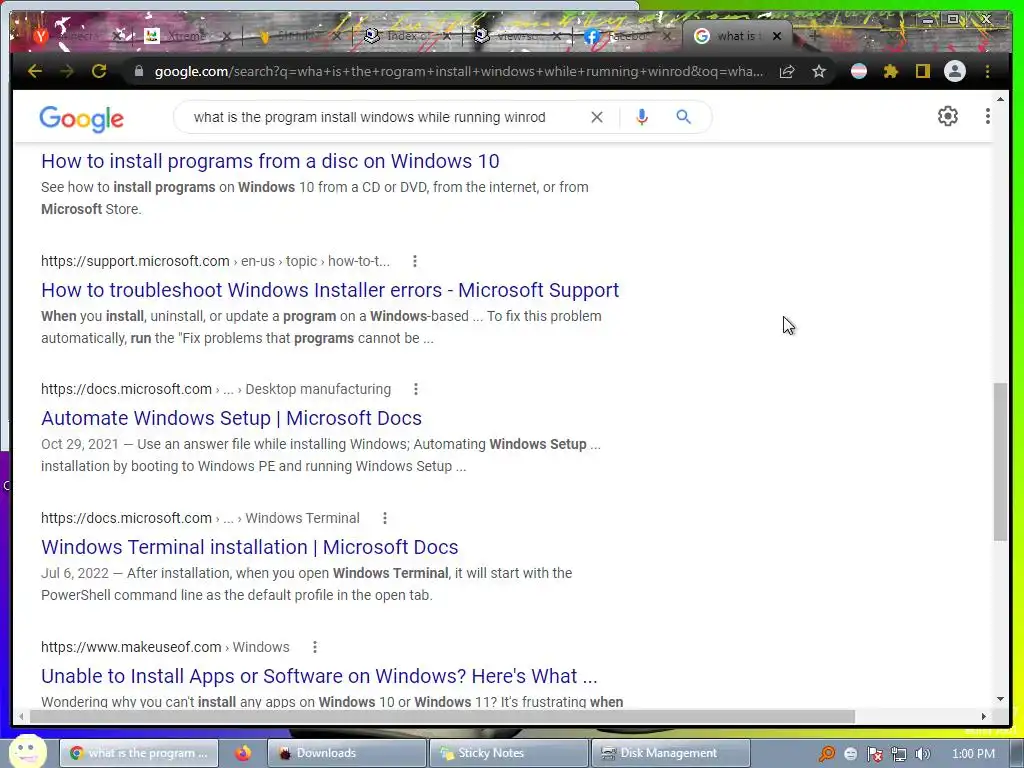This screenshot has height=768, width=1024.
Task: Open the Extensions puzzle piece icon
Action: tap(891, 71)
